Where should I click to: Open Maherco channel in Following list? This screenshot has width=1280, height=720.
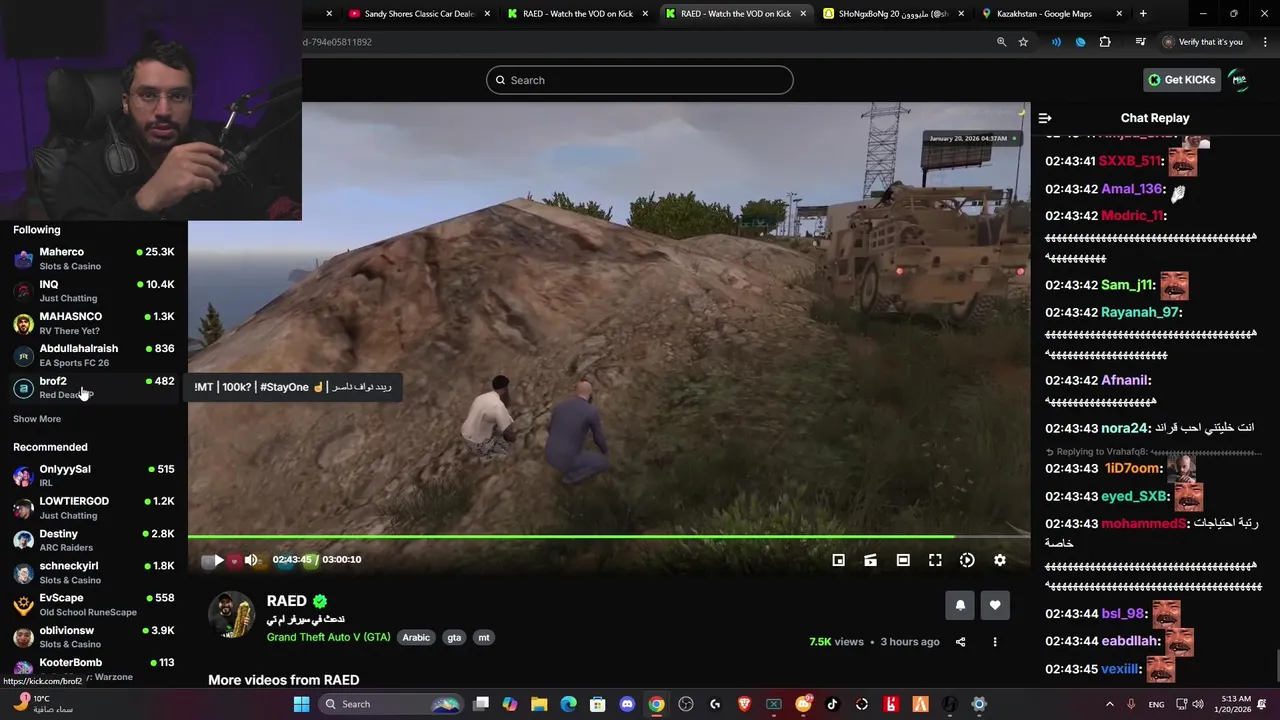tap(94, 259)
